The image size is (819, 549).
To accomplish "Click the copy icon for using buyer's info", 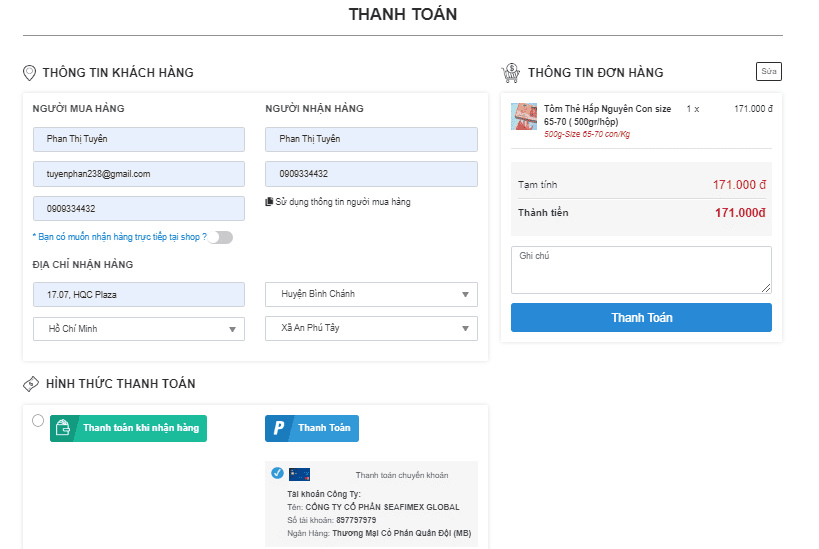I will pos(269,201).
